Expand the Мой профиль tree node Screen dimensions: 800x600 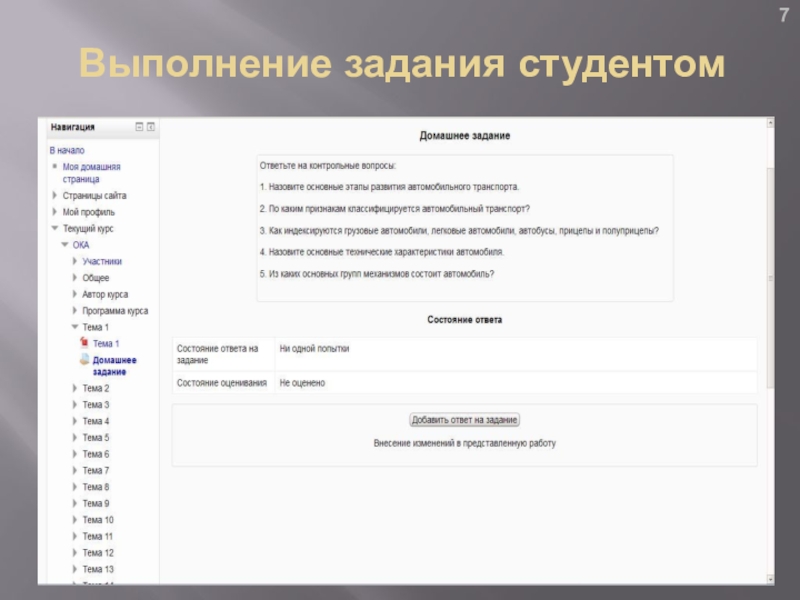(x=55, y=212)
